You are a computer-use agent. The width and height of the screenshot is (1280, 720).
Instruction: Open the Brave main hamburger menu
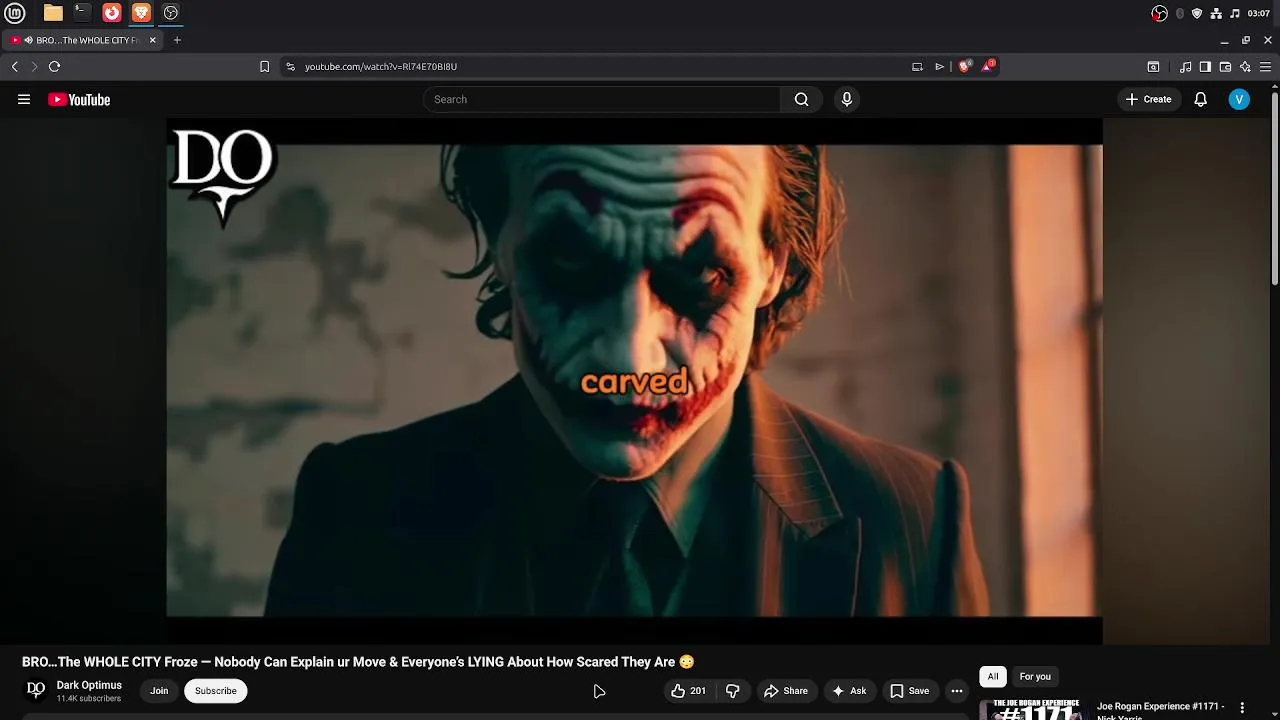click(1265, 66)
